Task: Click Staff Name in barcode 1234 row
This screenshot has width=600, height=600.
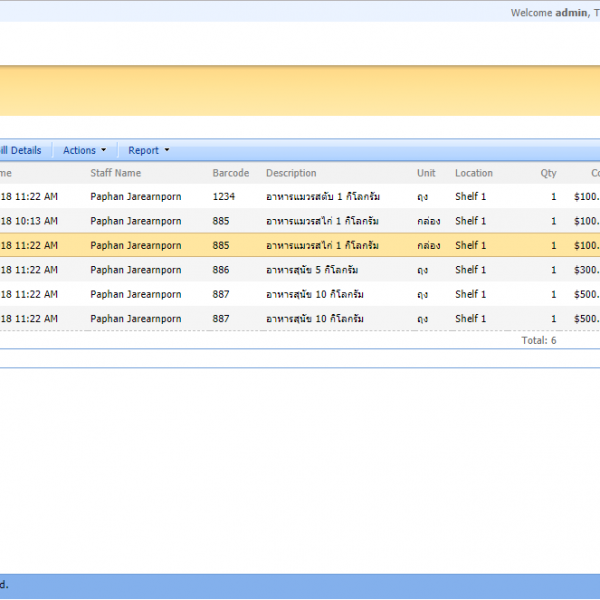Action: (x=136, y=197)
